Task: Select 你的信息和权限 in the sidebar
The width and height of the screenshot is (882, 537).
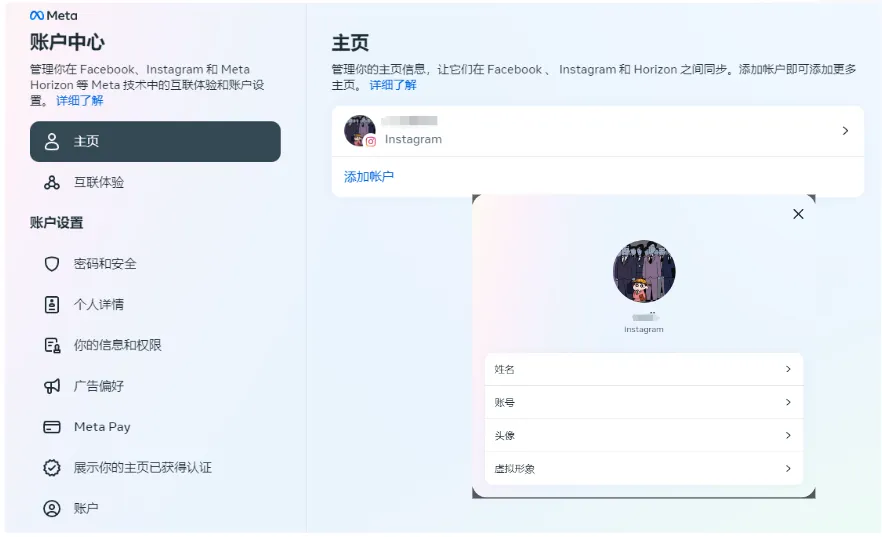Action: click(155, 345)
